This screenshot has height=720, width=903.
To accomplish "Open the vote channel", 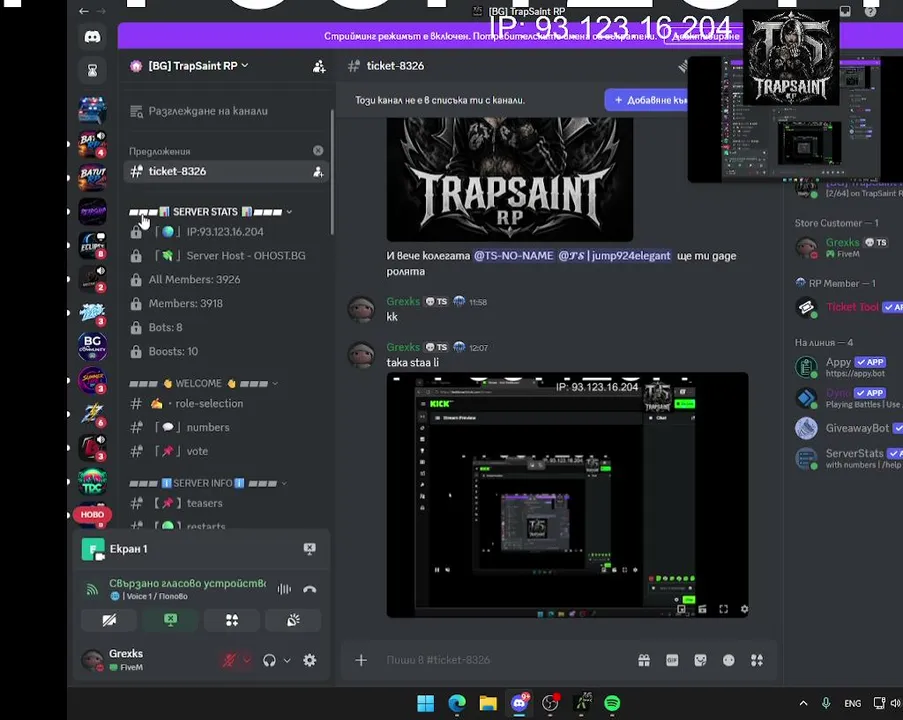I will click(x=226, y=452).
